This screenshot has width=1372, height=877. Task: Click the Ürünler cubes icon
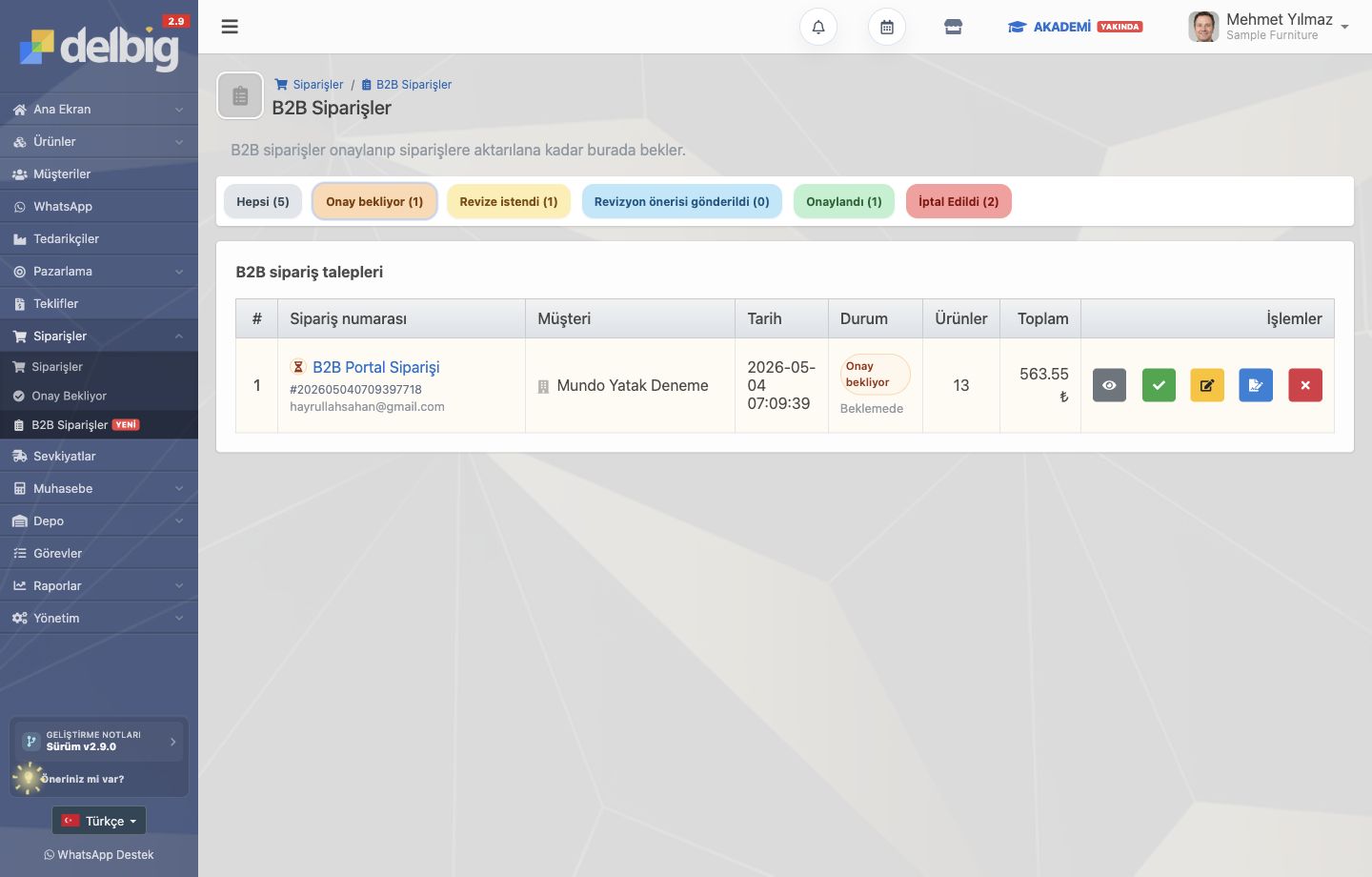pyautogui.click(x=19, y=142)
